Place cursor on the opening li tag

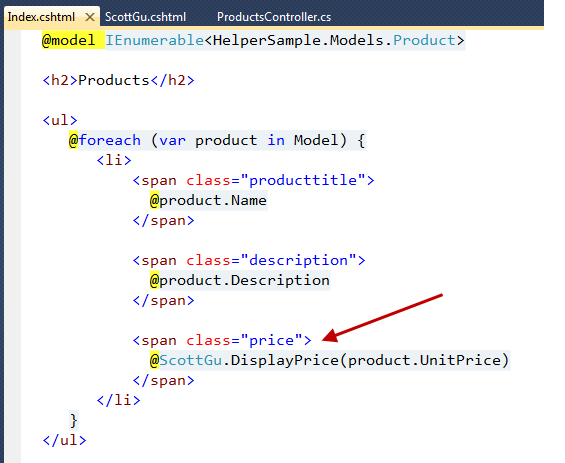pos(114,160)
